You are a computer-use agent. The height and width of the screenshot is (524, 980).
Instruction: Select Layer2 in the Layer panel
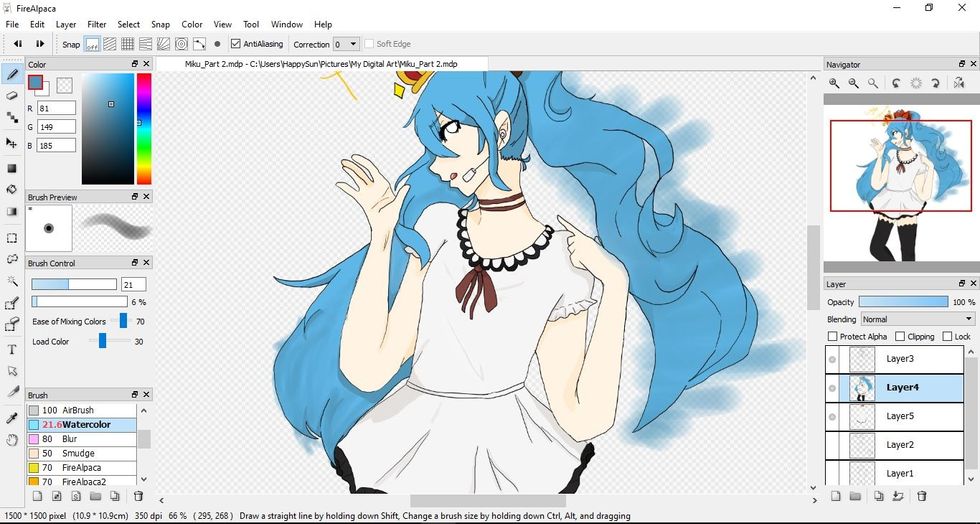[894, 445]
